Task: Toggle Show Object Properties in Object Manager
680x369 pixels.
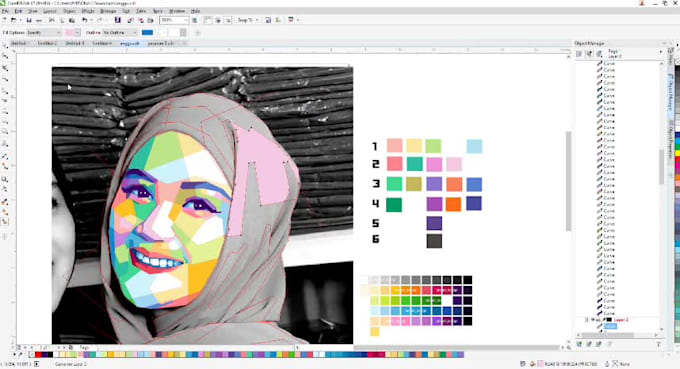Action: point(579,54)
